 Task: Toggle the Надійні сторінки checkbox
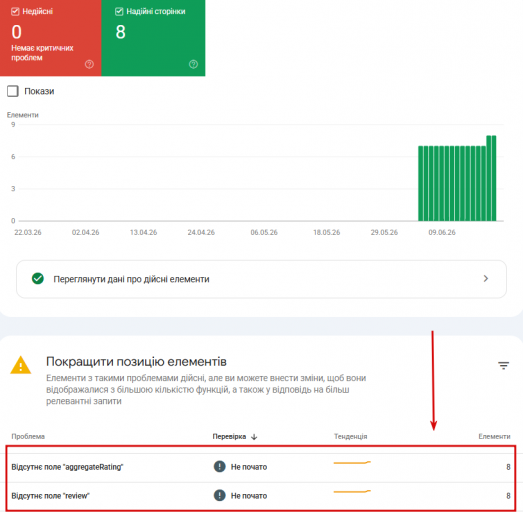pos(119,12)
